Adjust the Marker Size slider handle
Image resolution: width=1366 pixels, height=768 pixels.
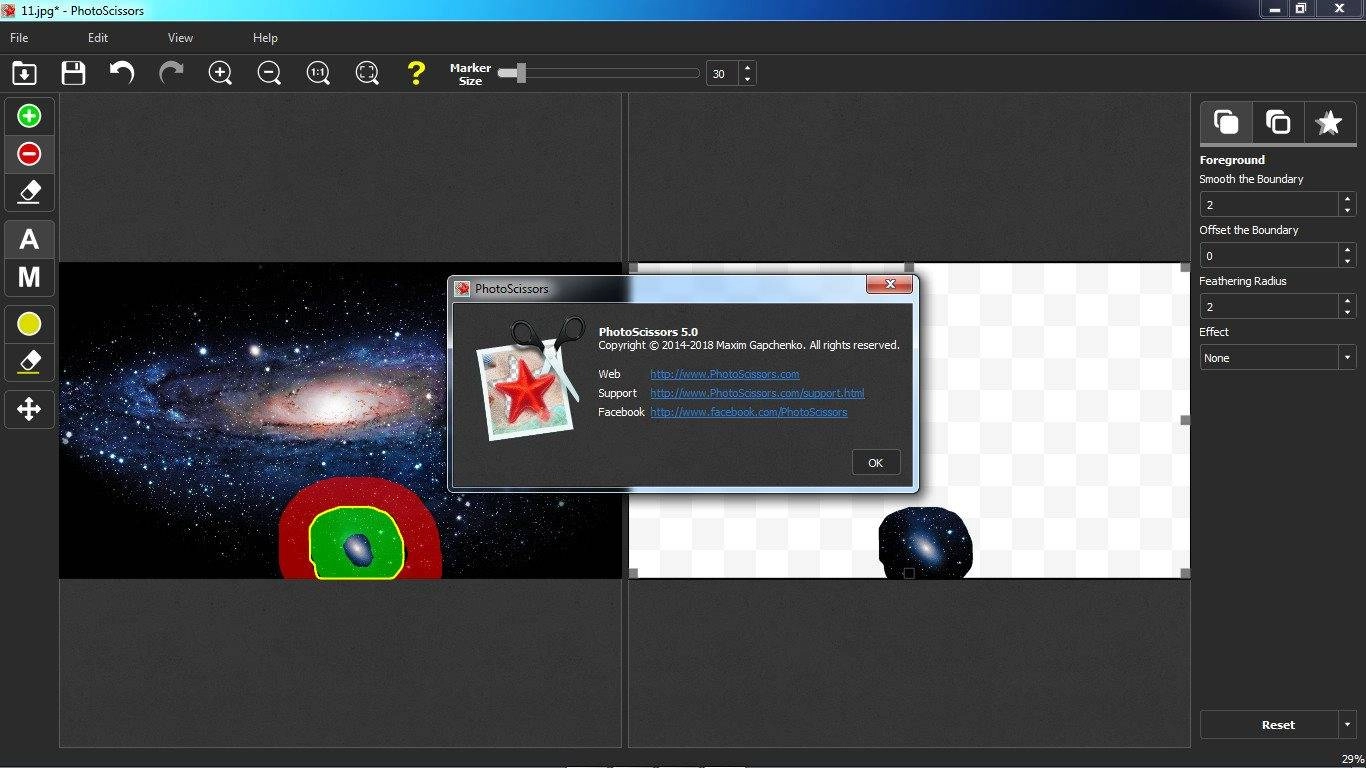click(x=520, y=73)
